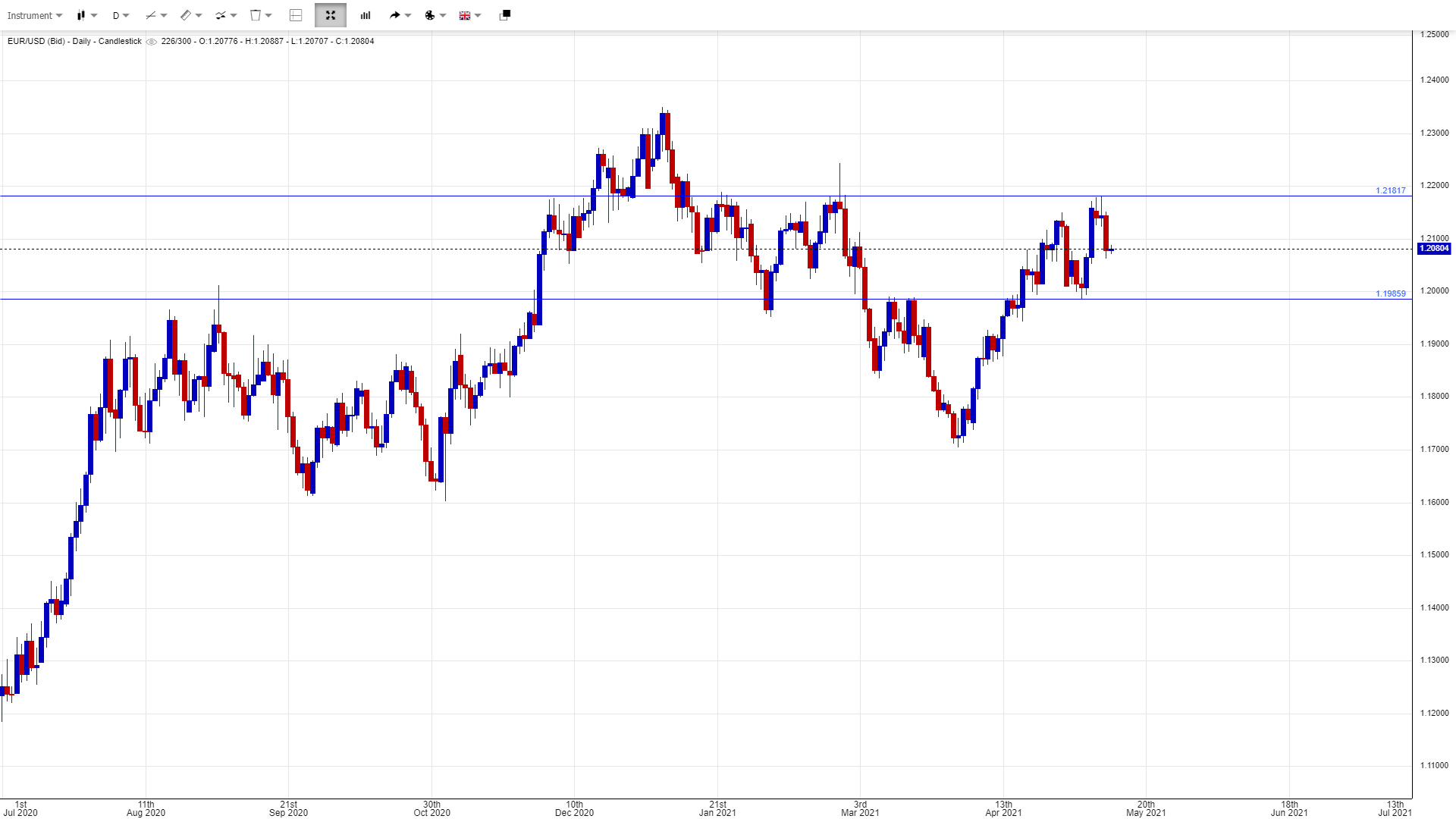Screen dimensions: 1456x819
Task: Toggle the eye visibility icon beside chart title
Action: coord(152,42)
